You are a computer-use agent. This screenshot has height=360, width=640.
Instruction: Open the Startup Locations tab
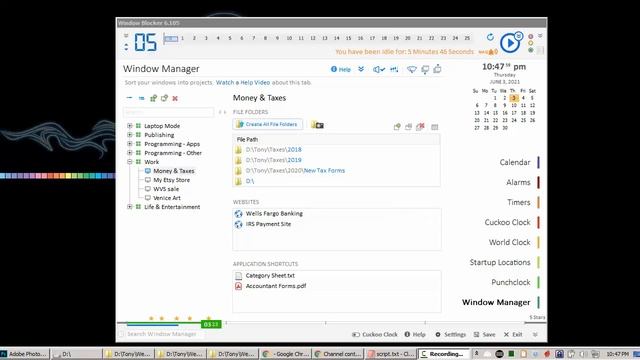tap(500, 262)
